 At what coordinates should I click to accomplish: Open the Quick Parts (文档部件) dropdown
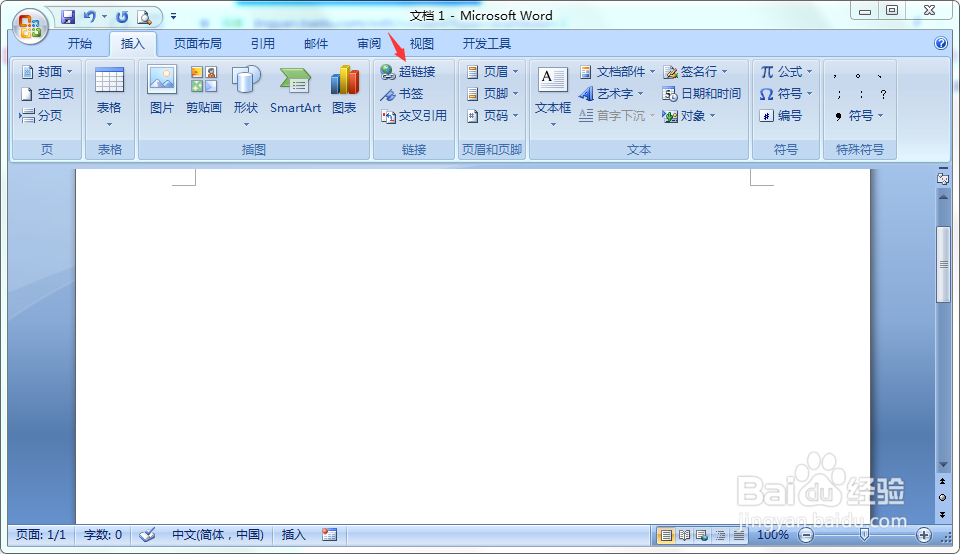click(x=617, y=72)
